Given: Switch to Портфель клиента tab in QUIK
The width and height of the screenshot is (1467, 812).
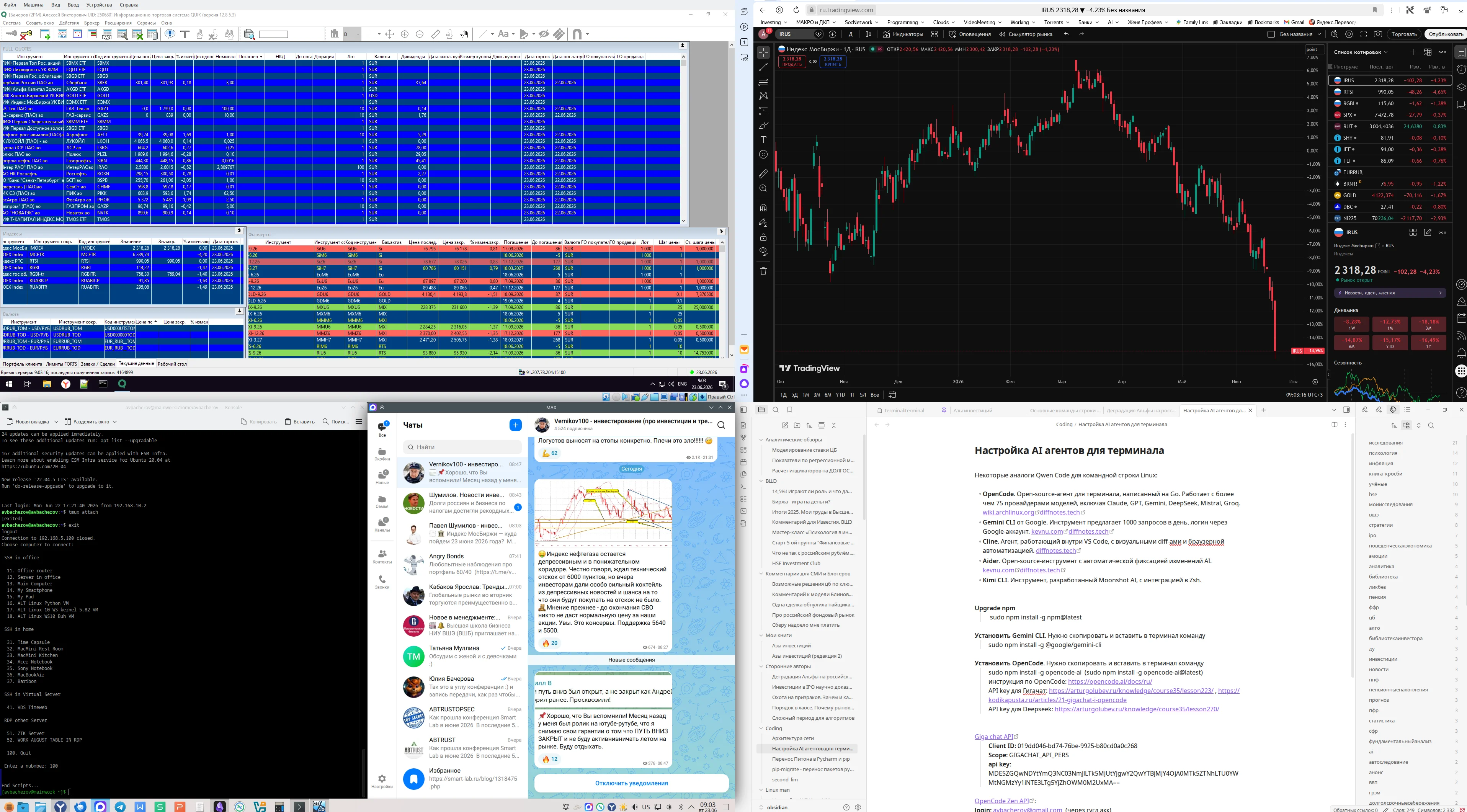Looking at the screenshot, I should [x=22, y=364].
